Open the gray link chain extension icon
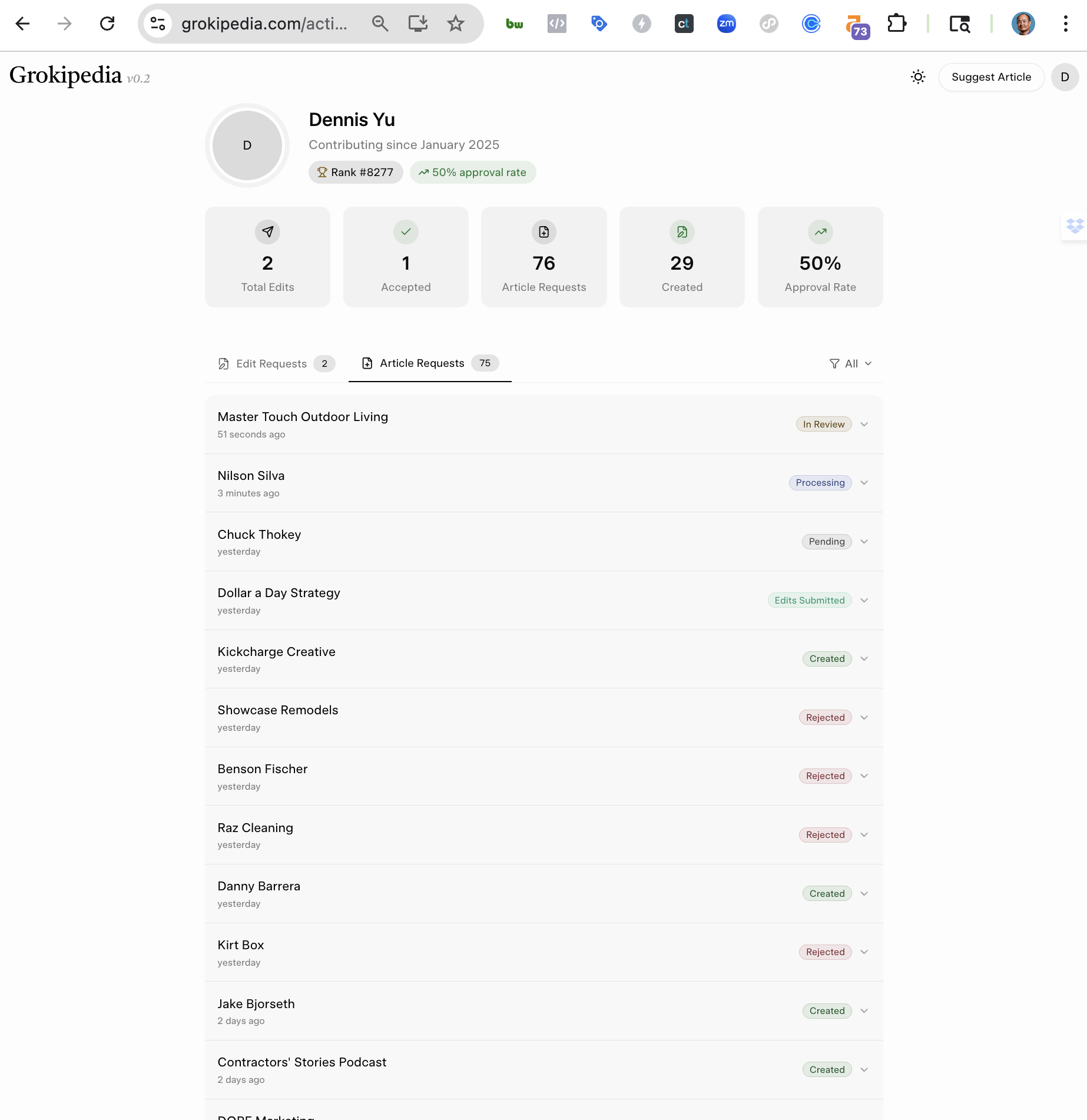 [769, 24]
